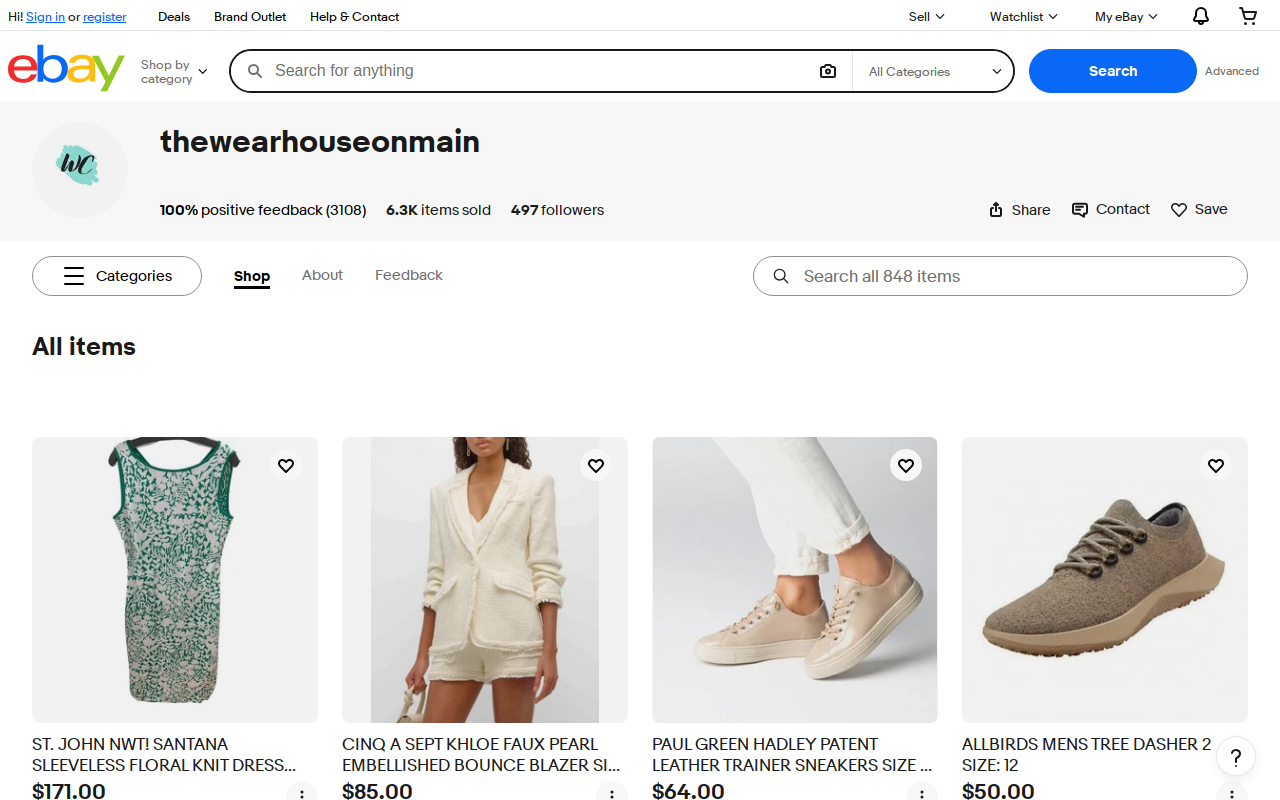This screenshot has height=800, width=1280.
Task: Click the 6.3K items sold text
Action: [438, 210]
